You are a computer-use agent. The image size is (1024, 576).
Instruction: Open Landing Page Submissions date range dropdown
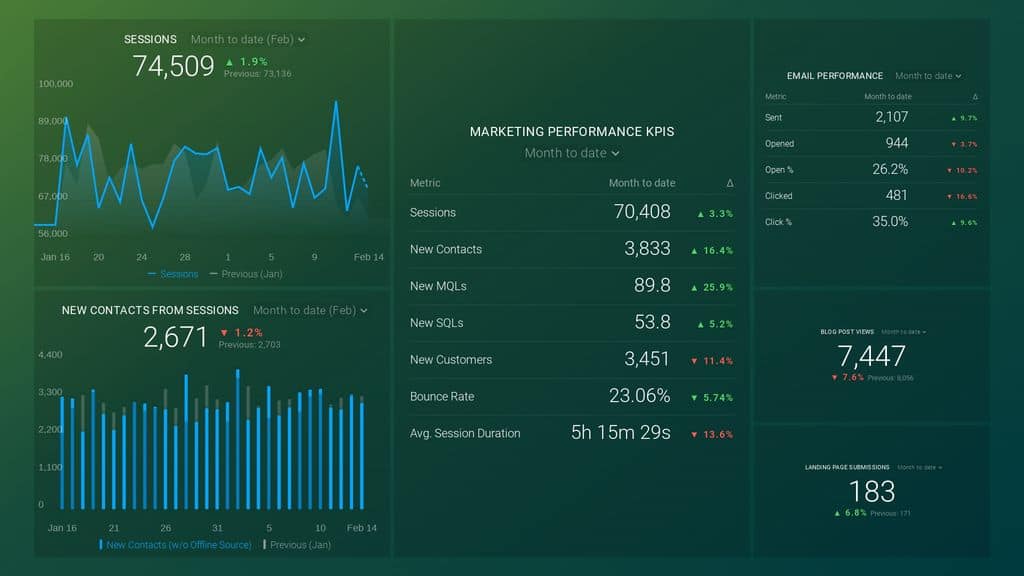(x=919, y=467)
